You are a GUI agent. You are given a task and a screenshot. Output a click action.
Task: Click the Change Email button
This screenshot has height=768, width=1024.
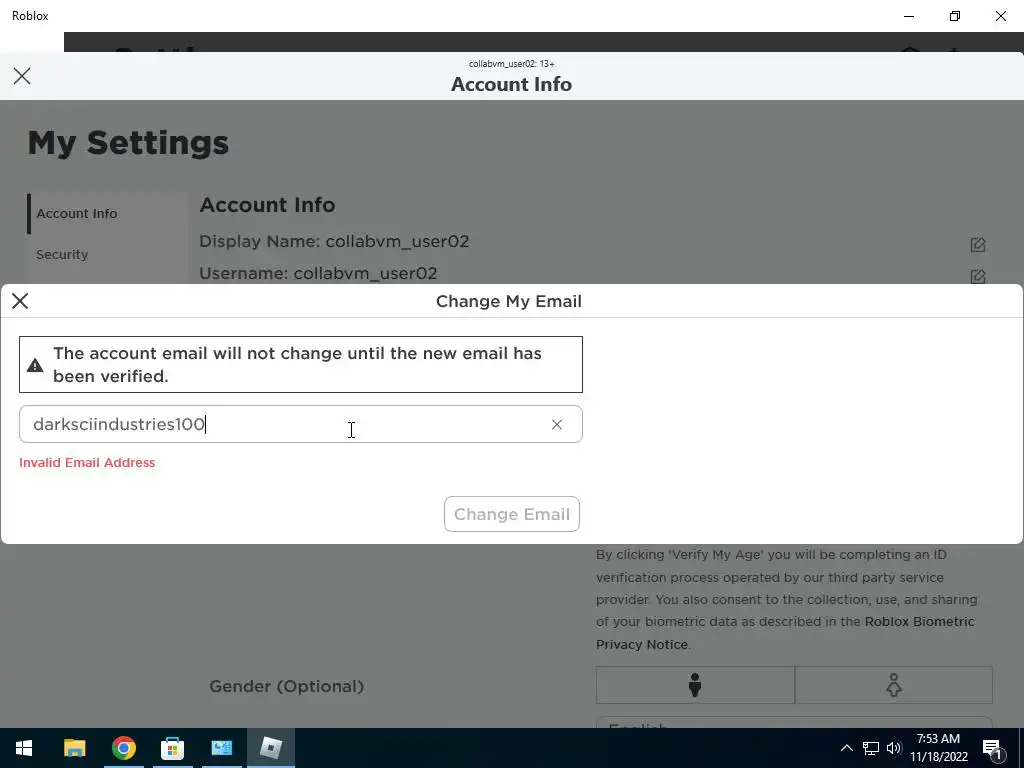(x=512, y=514)
